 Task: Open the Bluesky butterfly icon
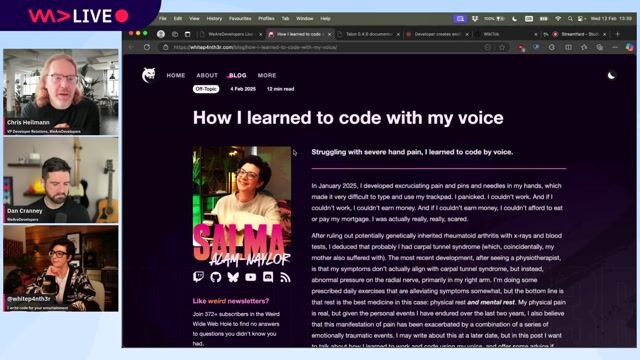(233, 277)
